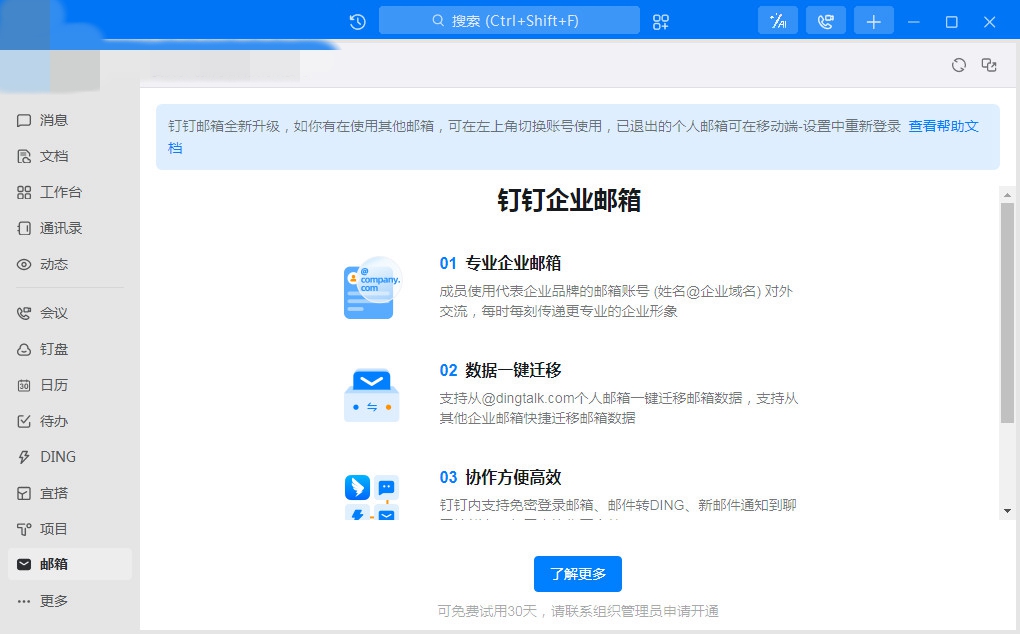Select 邮箱 mailbox in the sidebar
Screen dimensions: 1020x634
(70, 564)
